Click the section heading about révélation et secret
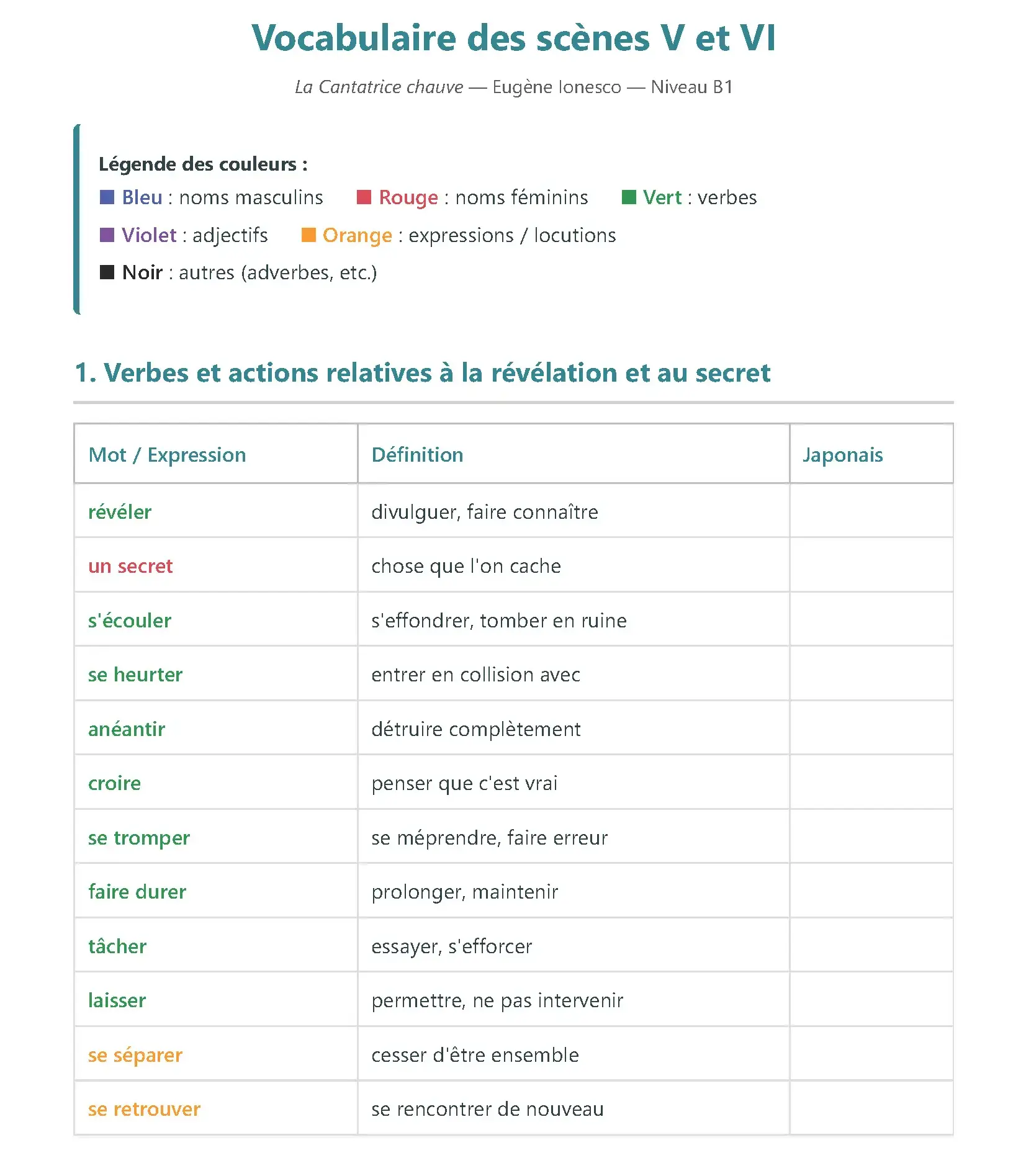Viewport: 1026px width, 1176px height. (x=422, y=373)
